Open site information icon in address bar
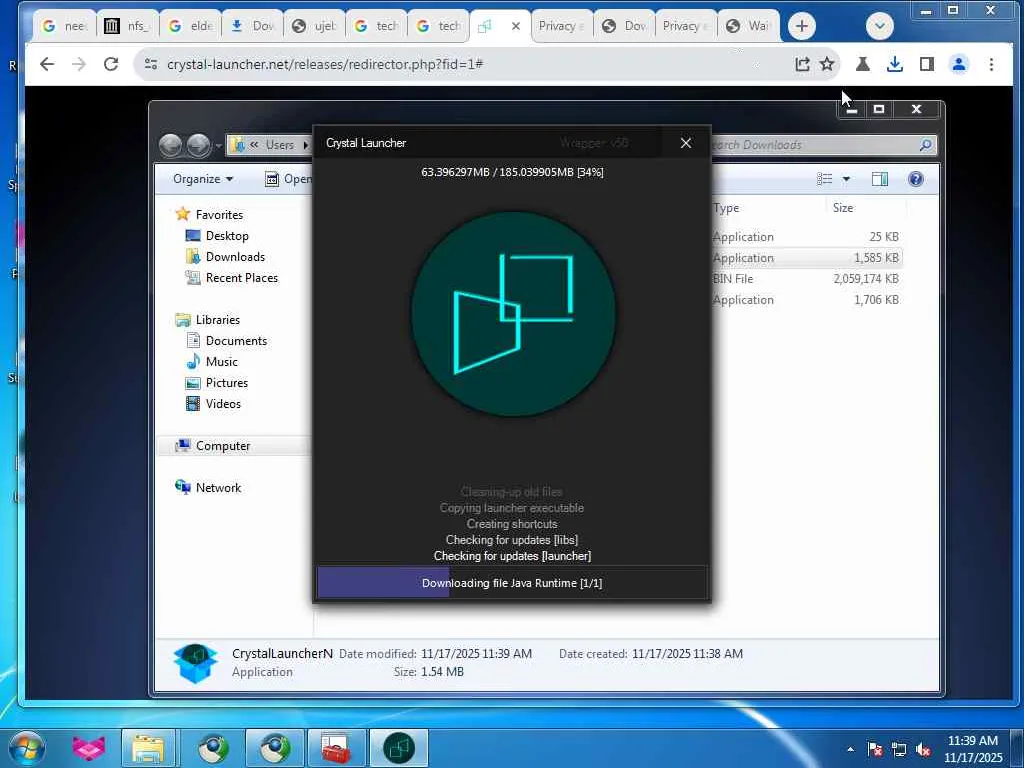This screenshot has width=1024, height=768. tap(151, 64)
